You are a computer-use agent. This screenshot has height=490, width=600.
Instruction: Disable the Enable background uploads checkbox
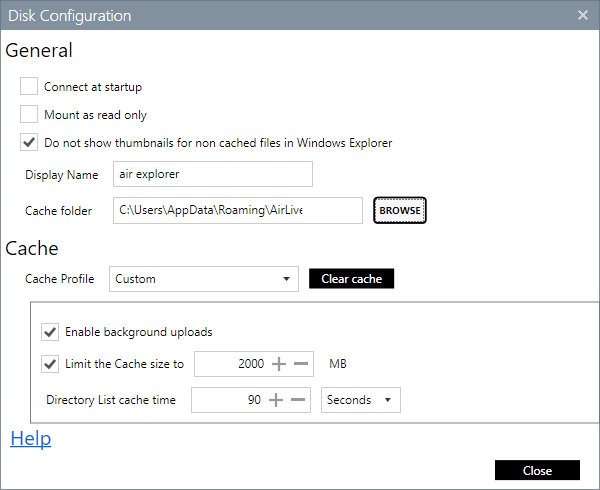(50, 332)
